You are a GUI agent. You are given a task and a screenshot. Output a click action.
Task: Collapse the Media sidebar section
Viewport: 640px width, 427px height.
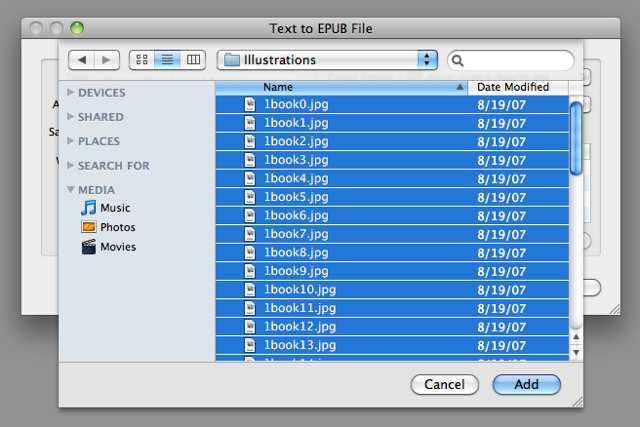point(71,190)
